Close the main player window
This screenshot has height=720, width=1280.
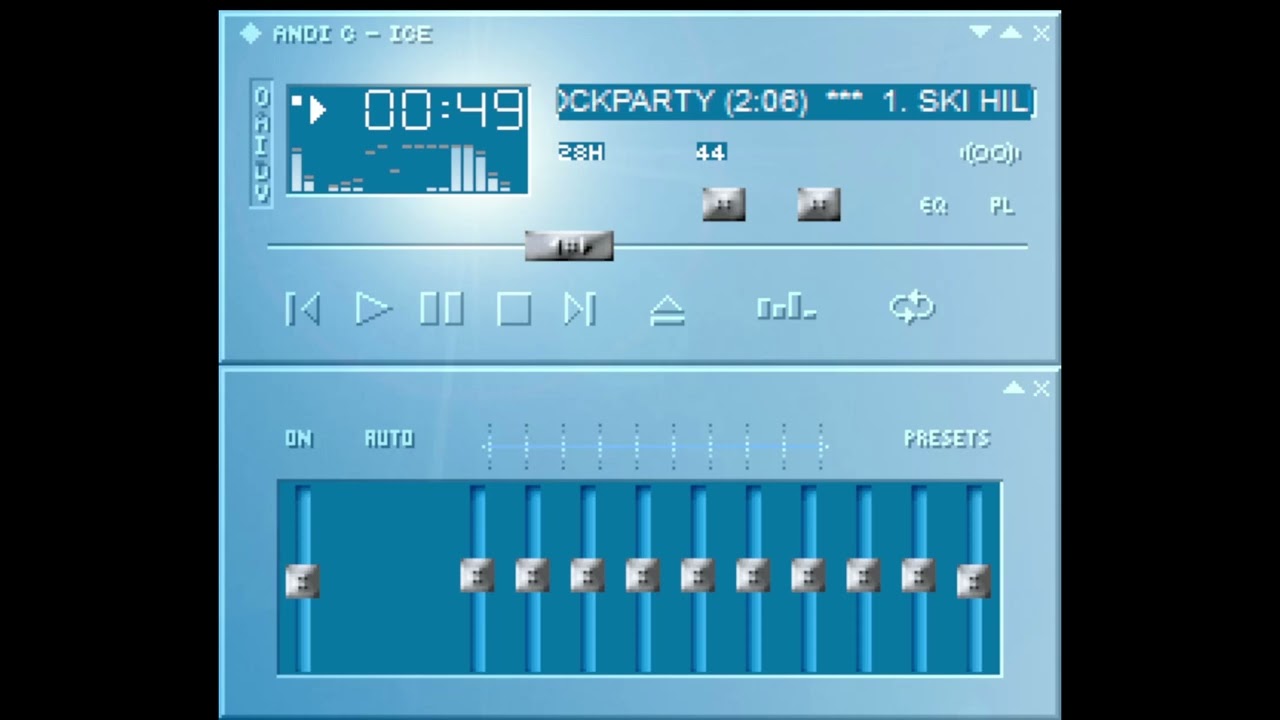coord(1041,33)
